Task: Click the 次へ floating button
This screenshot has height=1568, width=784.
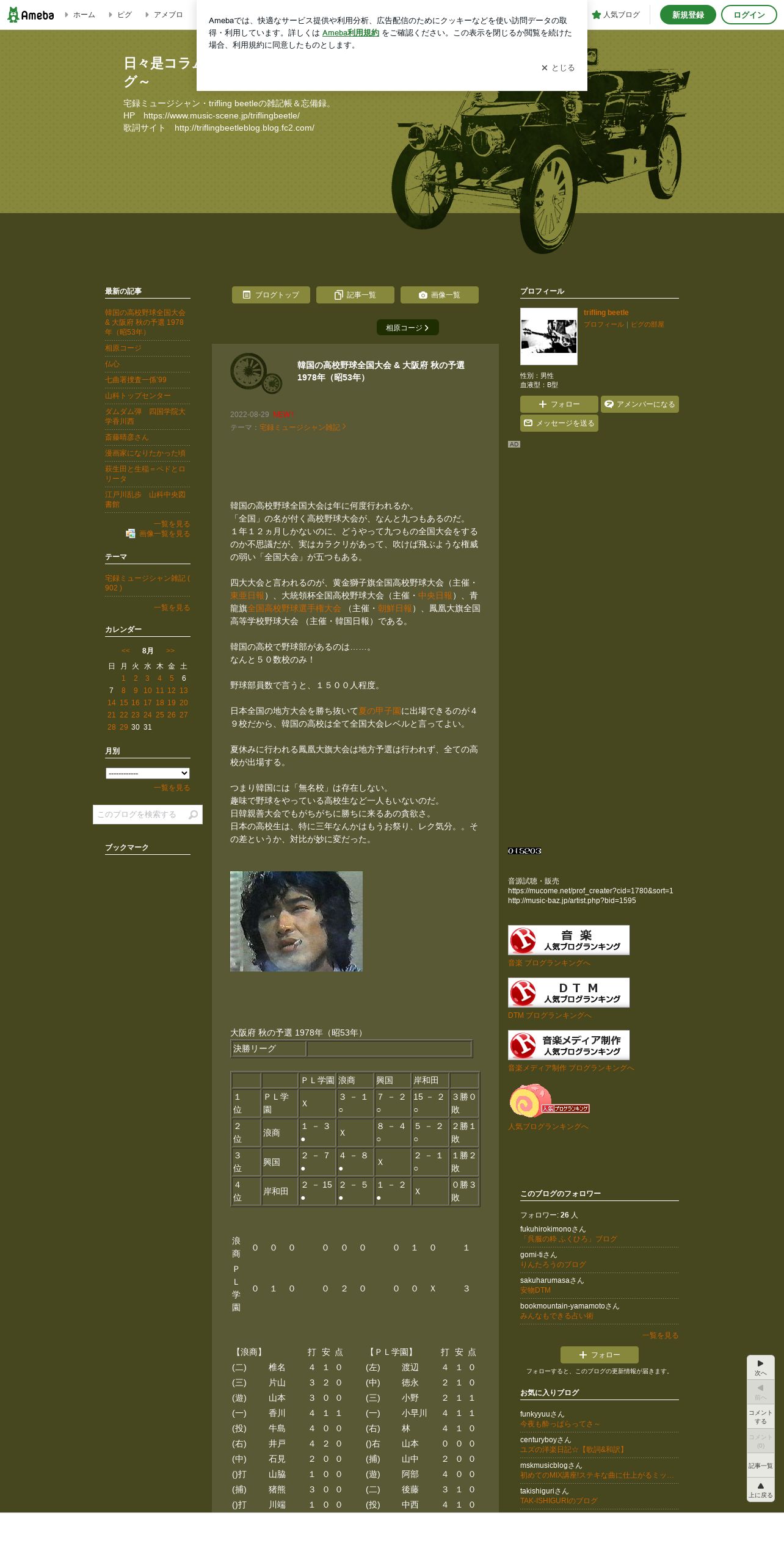Action: pyautogui.click(x=761, y=1368)
